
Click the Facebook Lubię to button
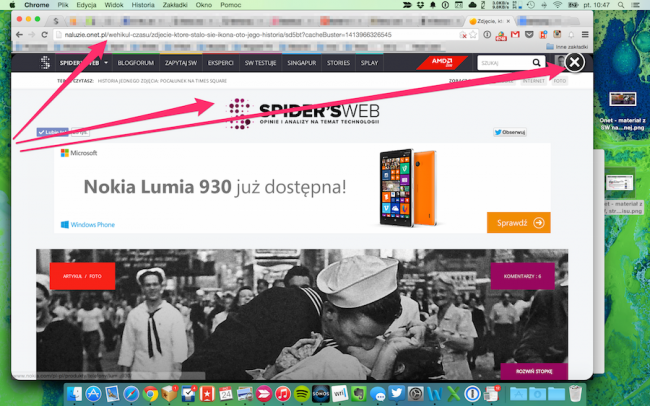pyautogui.click(x=52, y=132)
